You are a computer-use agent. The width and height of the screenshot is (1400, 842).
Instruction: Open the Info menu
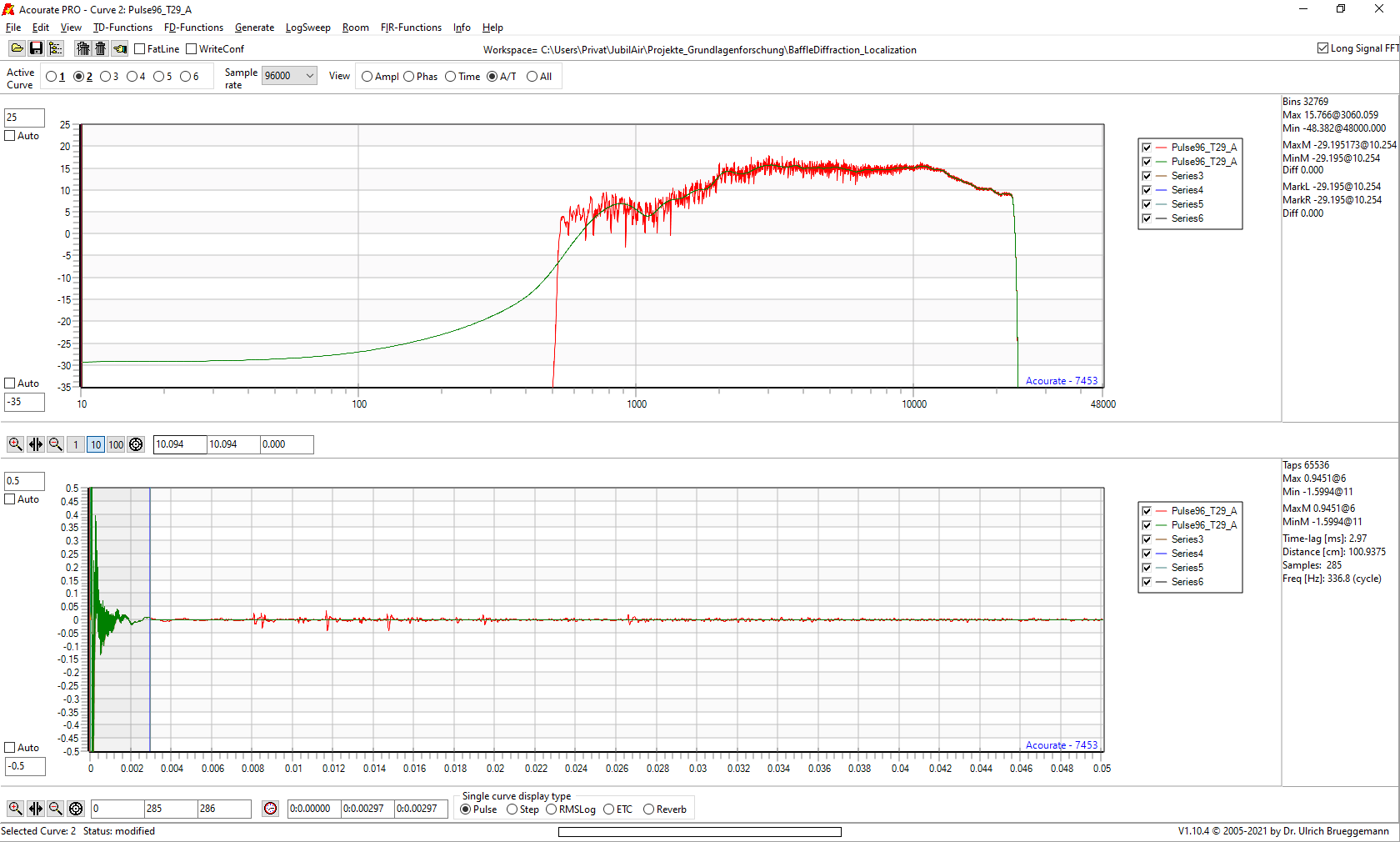point(462,28)
